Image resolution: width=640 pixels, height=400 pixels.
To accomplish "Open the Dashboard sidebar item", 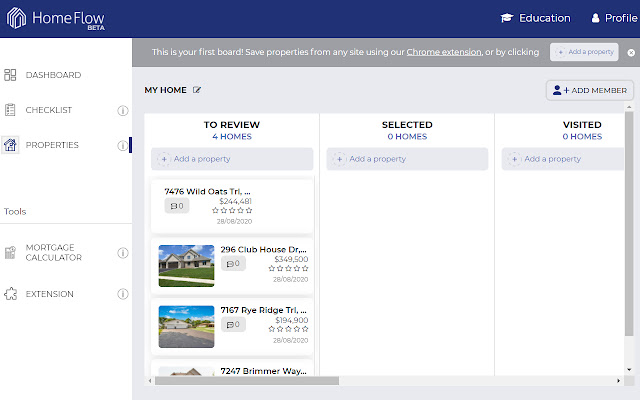I will [53, 75].
